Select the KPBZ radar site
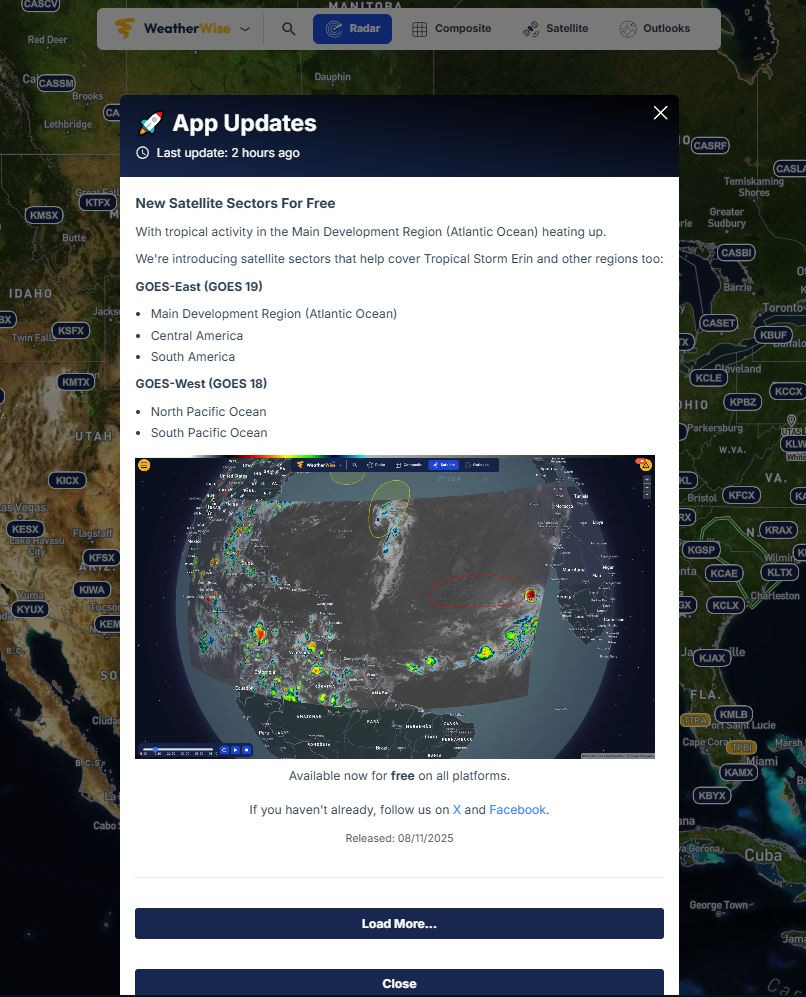Screen dimensions: 806x997 click(x=743, y=402)
